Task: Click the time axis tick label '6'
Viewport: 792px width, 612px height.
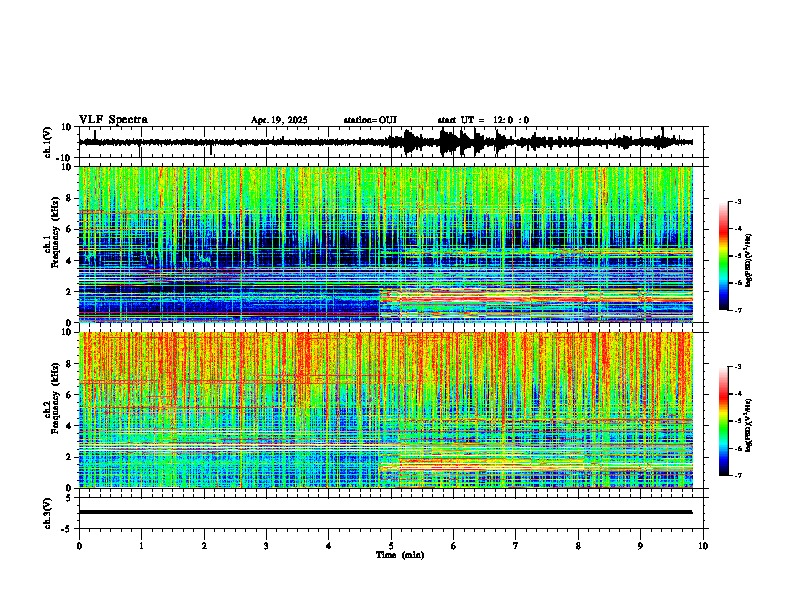Action: 454,546
